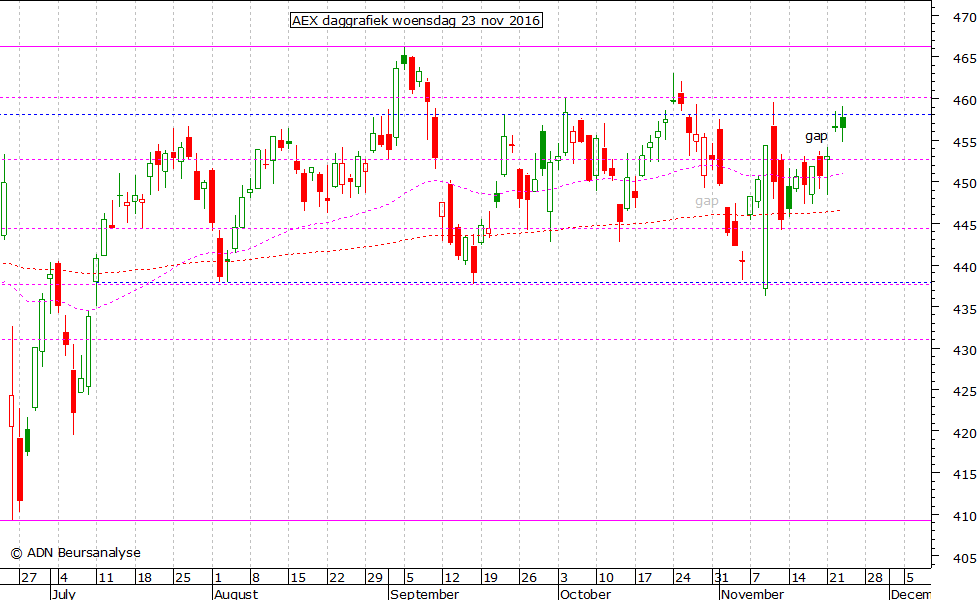This screenshot has width=979, height=600.
Task: Select the 425 price axis label
Action: [x=965, y=392]
